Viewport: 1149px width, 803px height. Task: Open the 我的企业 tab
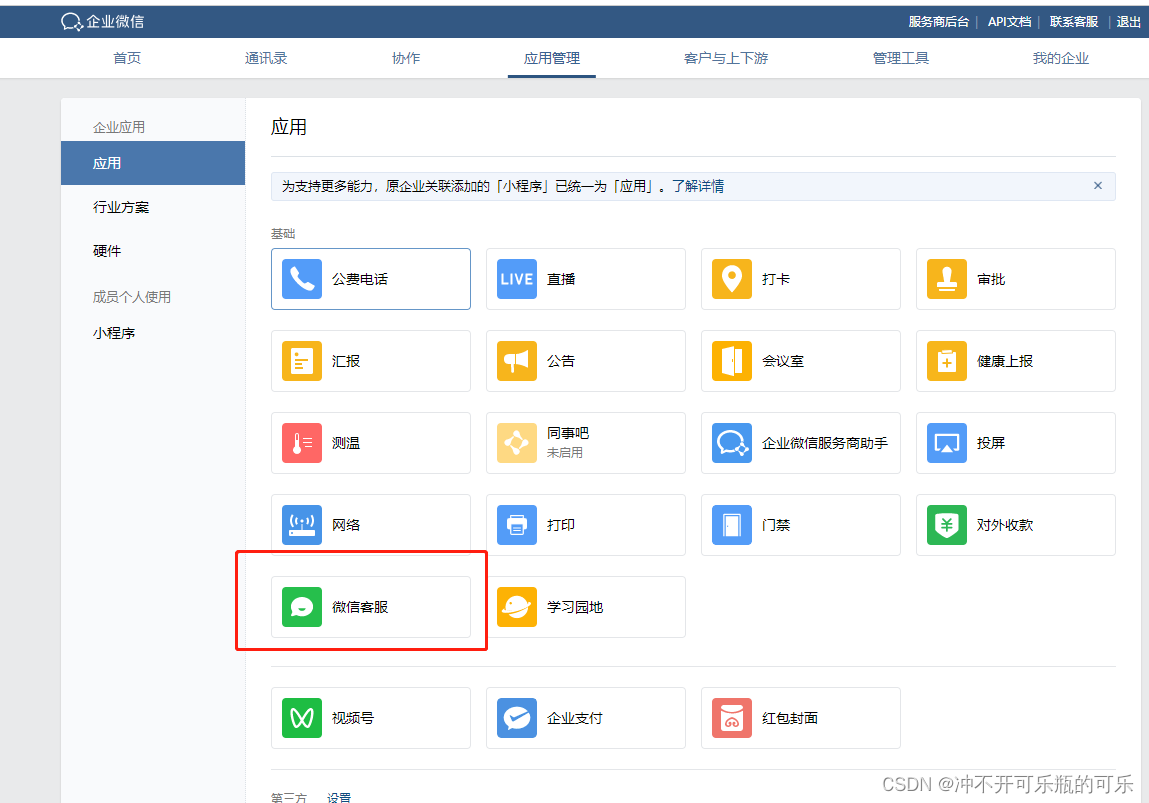[1060, 58]
